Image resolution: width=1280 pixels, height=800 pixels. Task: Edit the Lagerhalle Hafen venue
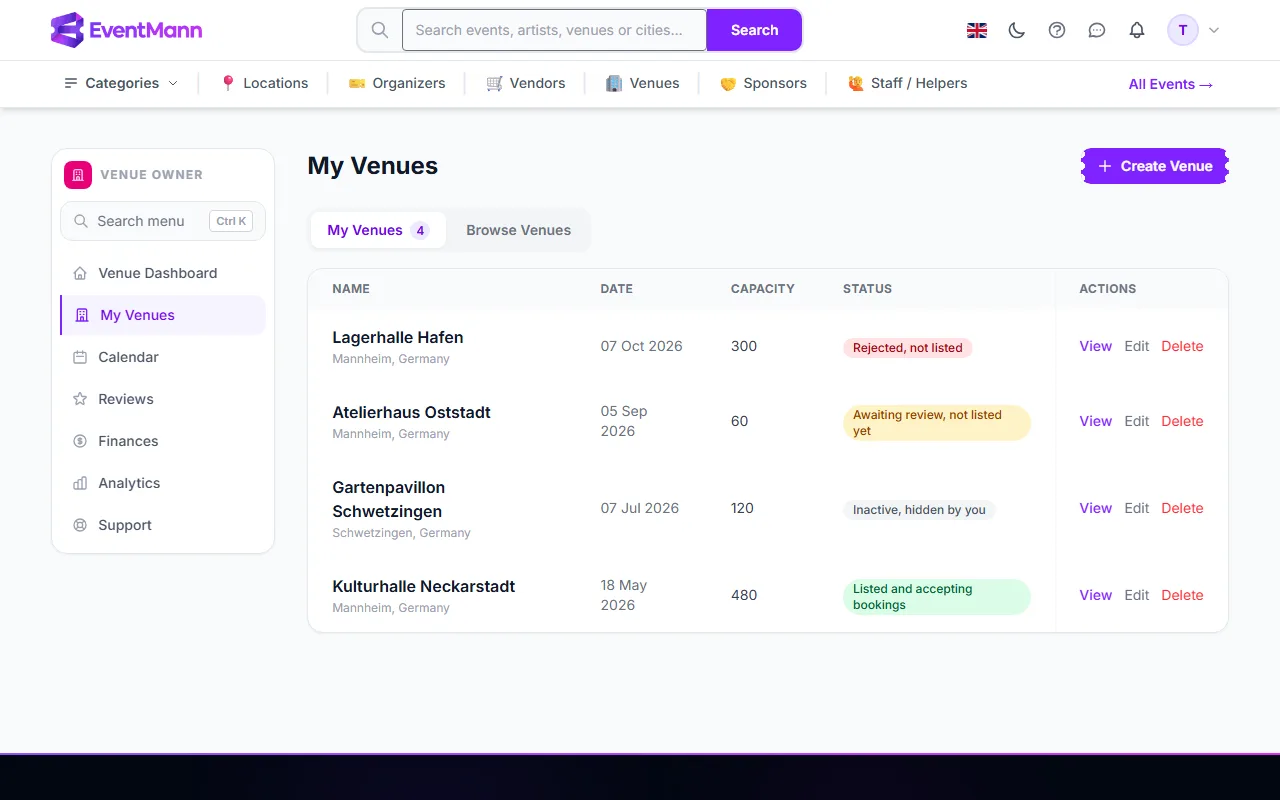point(1137,346)
